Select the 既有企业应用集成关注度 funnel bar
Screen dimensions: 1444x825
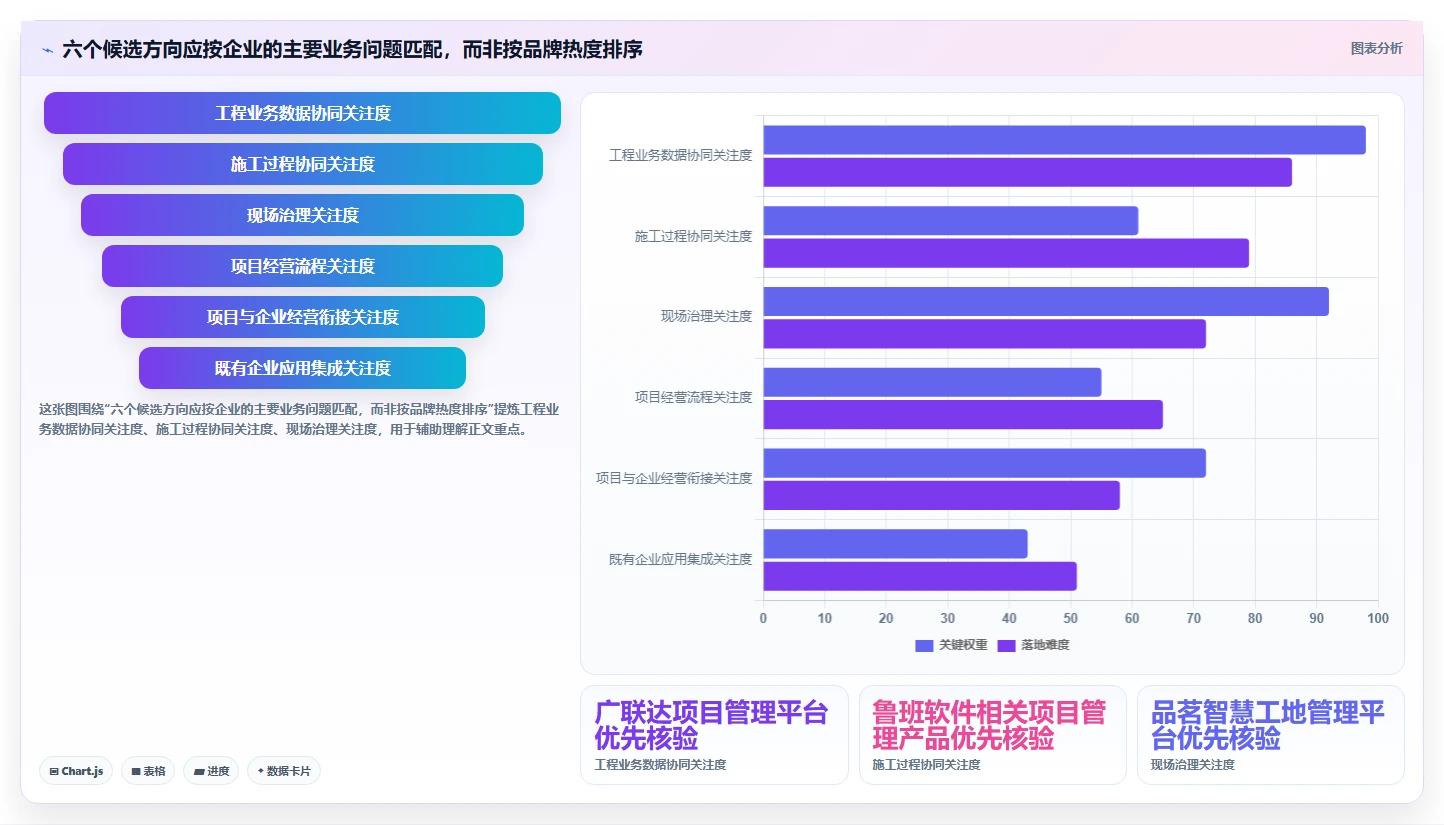click(x=302, y=368)
